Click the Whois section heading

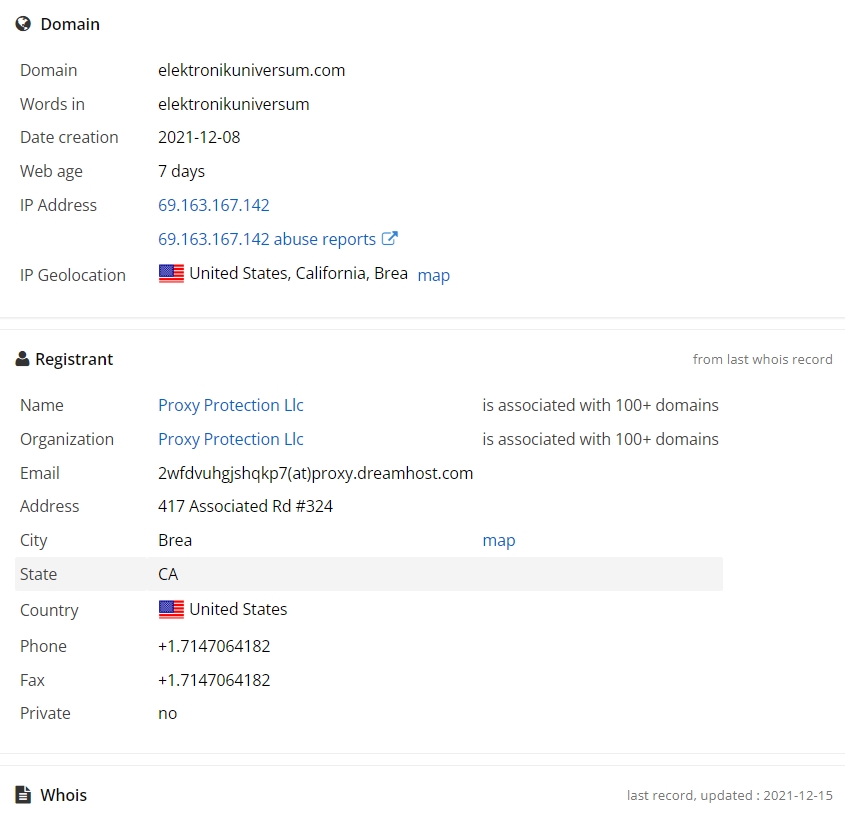[x=64, y=795]
